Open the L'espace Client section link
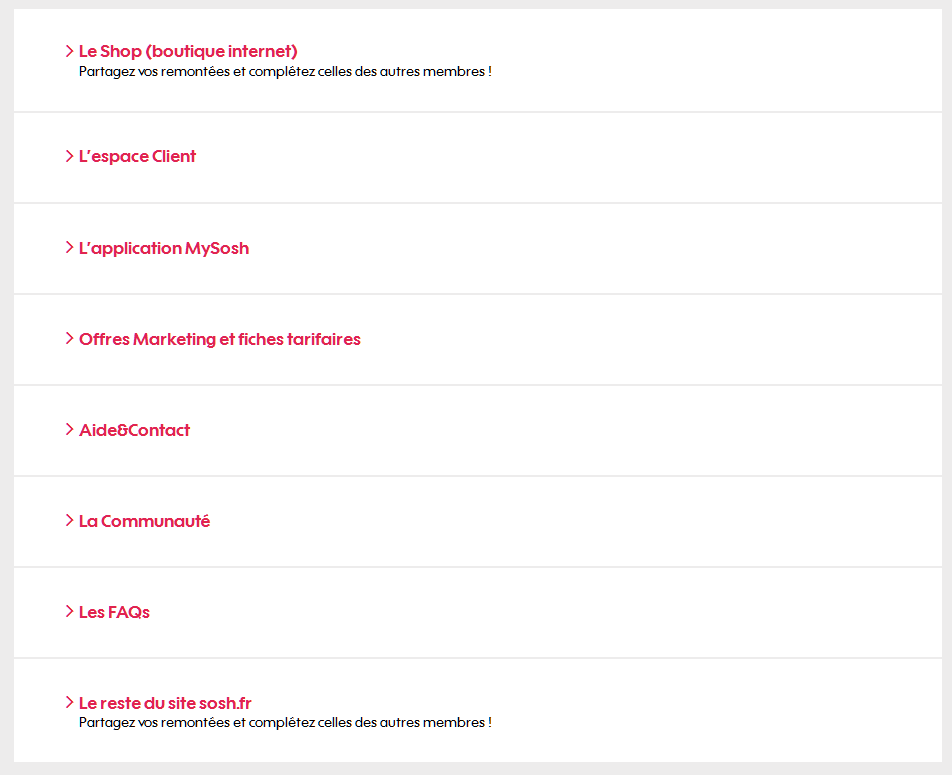 (137, 156)
